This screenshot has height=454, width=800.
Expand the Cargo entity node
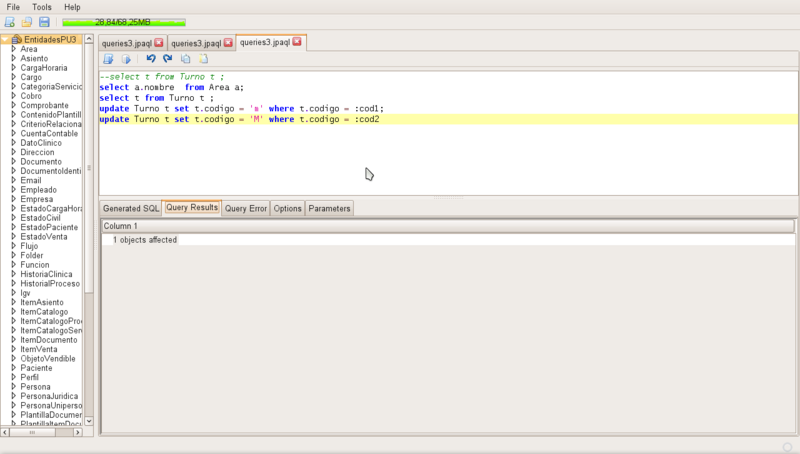click(x=13, y=77)
